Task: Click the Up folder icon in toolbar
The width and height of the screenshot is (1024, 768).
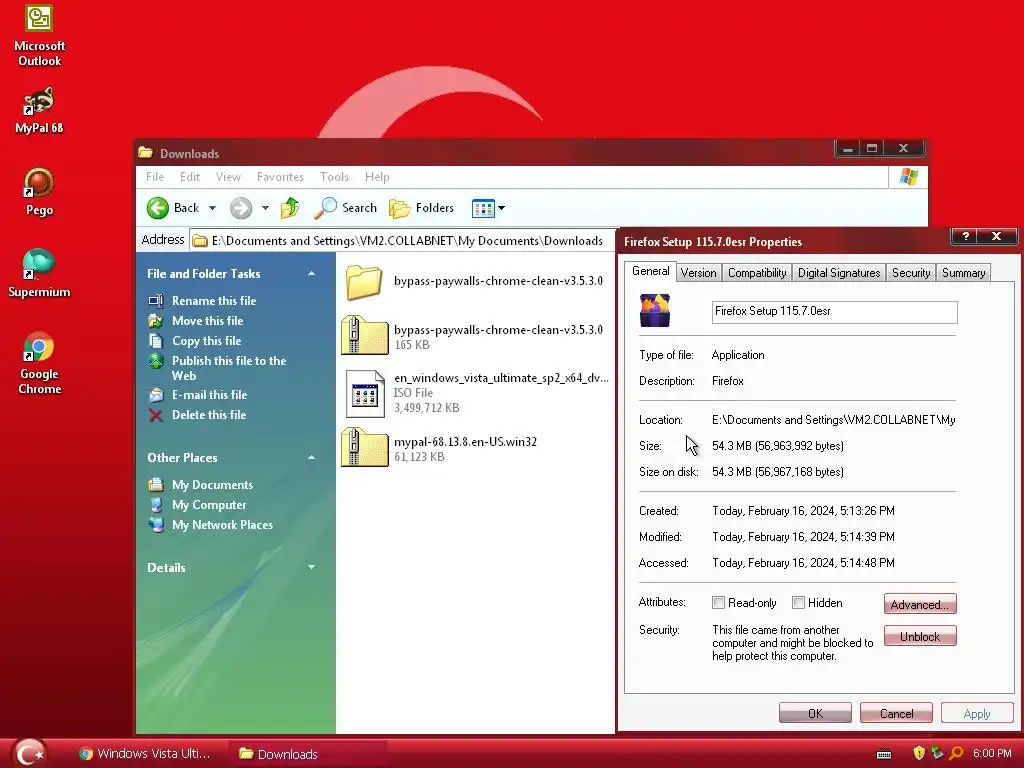Action: [x=289, y=208]
